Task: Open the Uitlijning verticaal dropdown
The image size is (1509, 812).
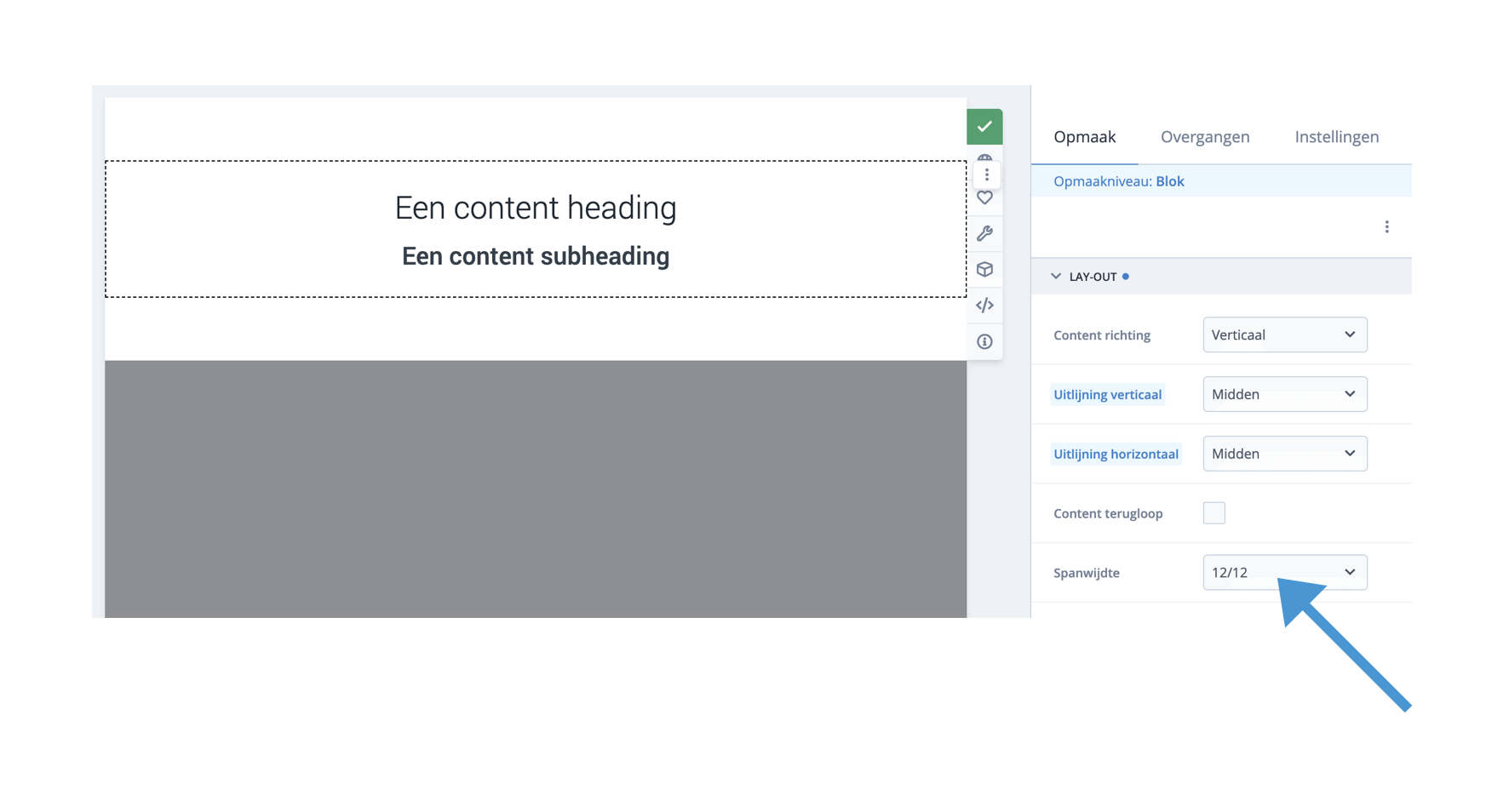Action: pyautogui.click(x=1284, y=394)
